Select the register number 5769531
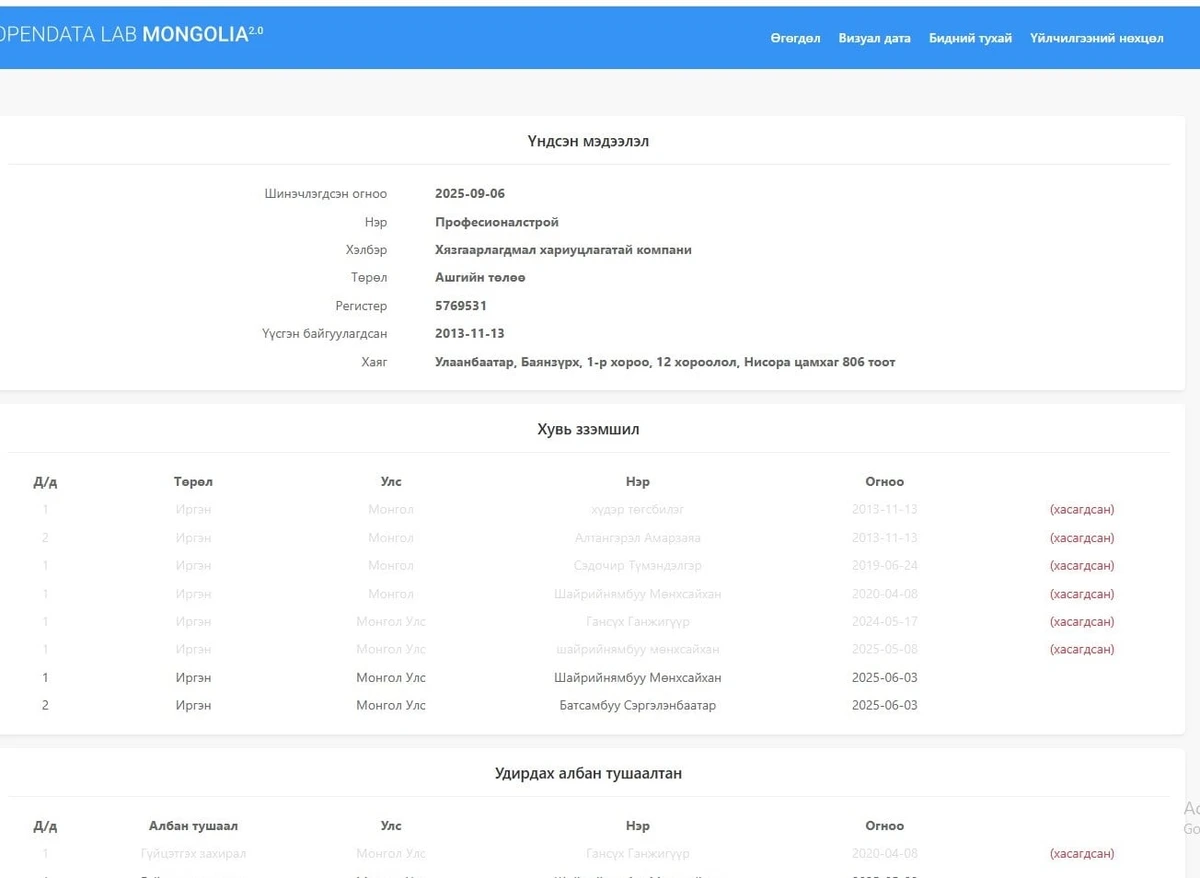 point(460,306)
